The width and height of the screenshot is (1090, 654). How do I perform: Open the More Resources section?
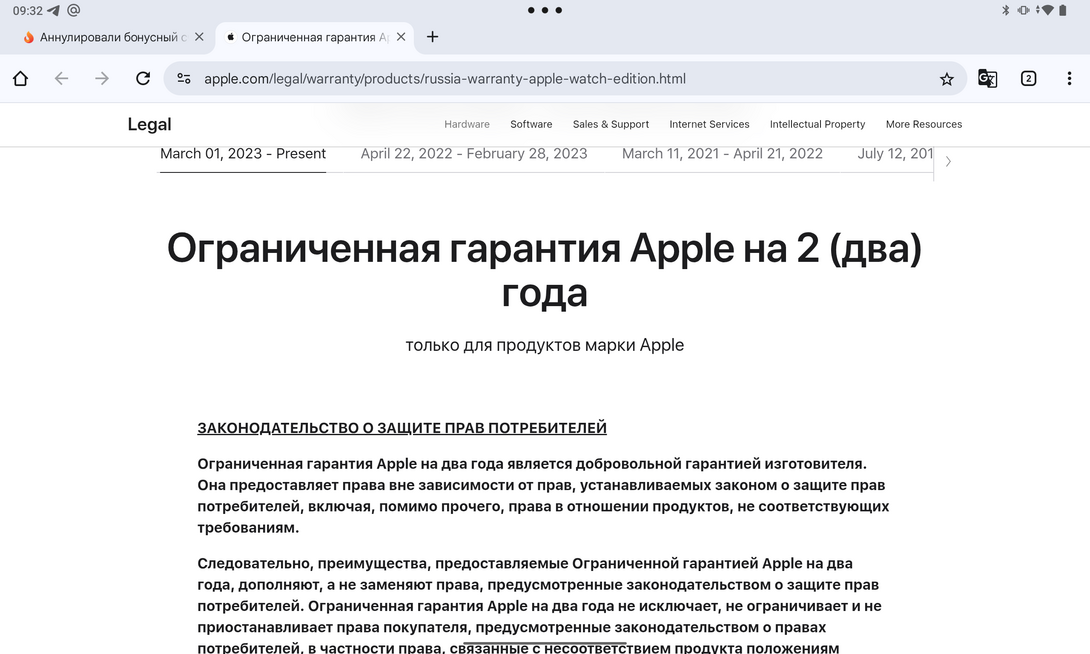point(924,124)
